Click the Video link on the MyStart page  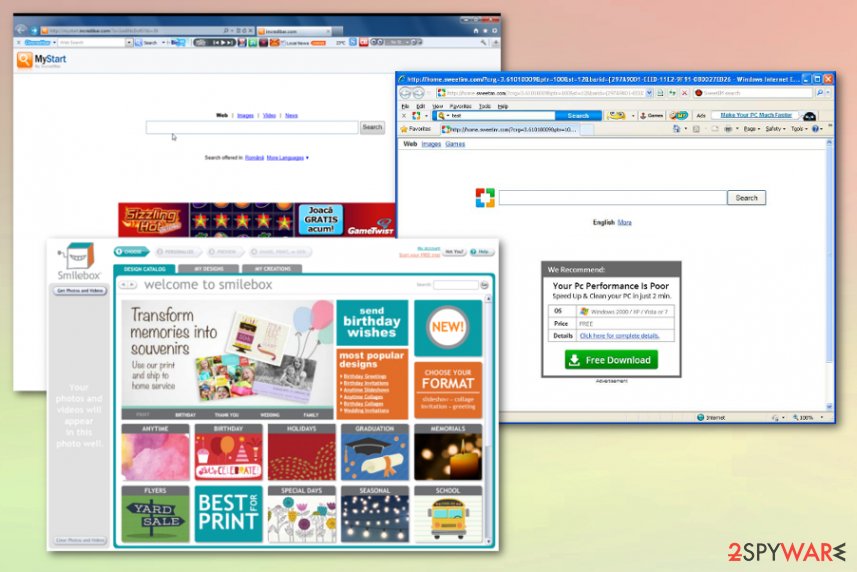(x=269, y=115)
